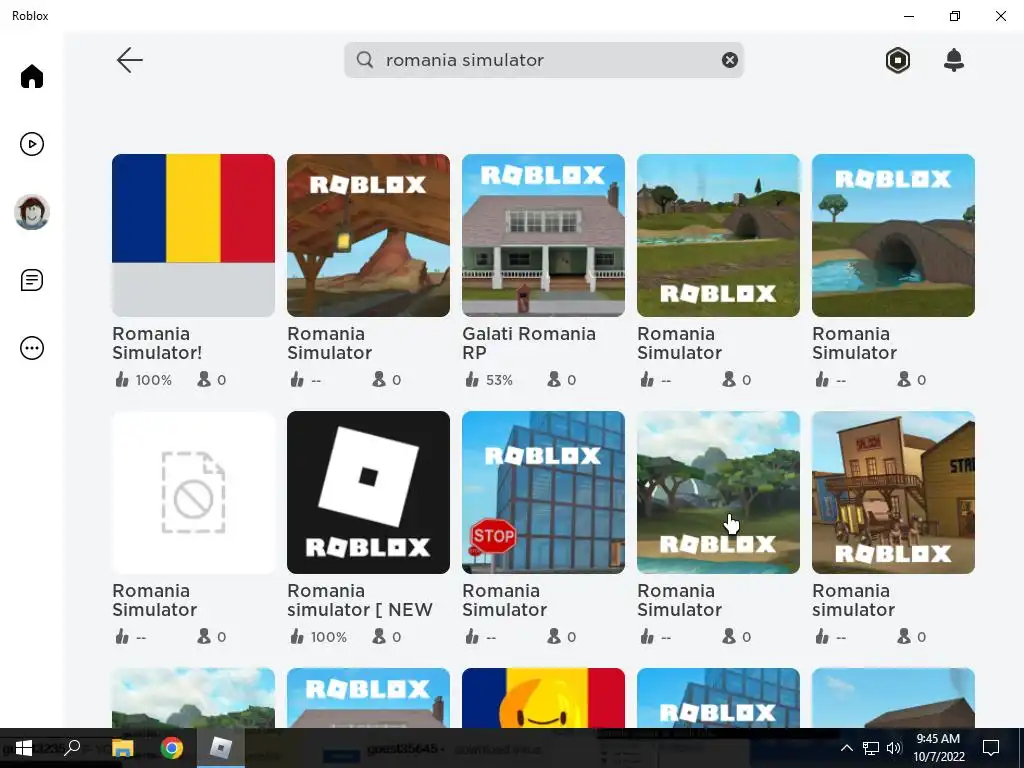Open the Romania flag game thumbnail

[x=193, y=235]
